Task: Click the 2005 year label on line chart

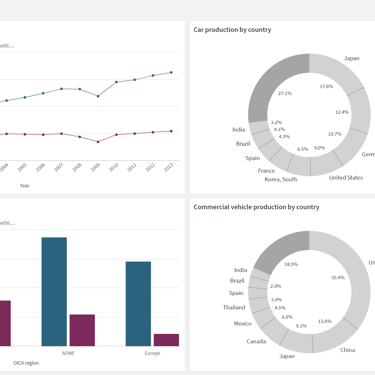Action: click(22, 168)
